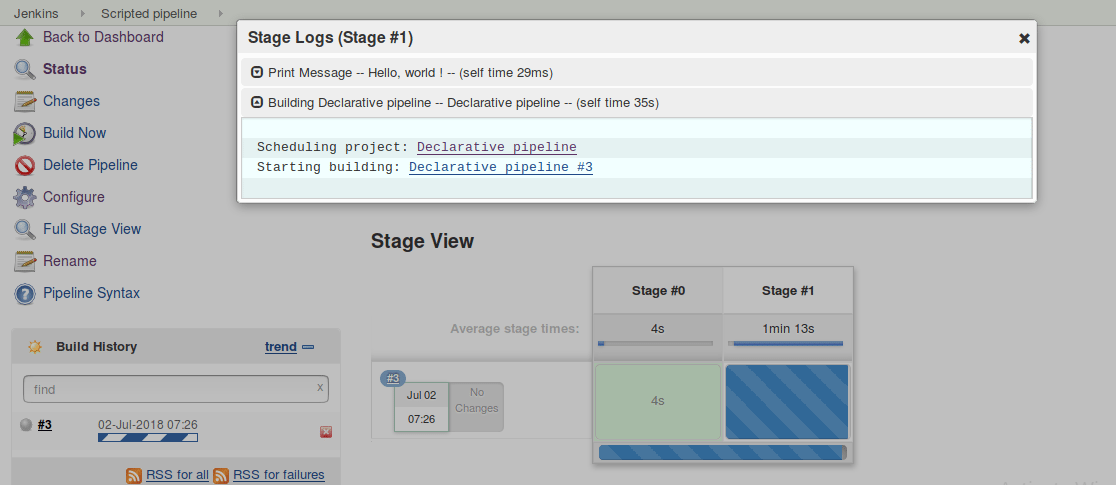Click the No Changes box for build #3
Screen dimensions: 1116x485
[476, 407]
